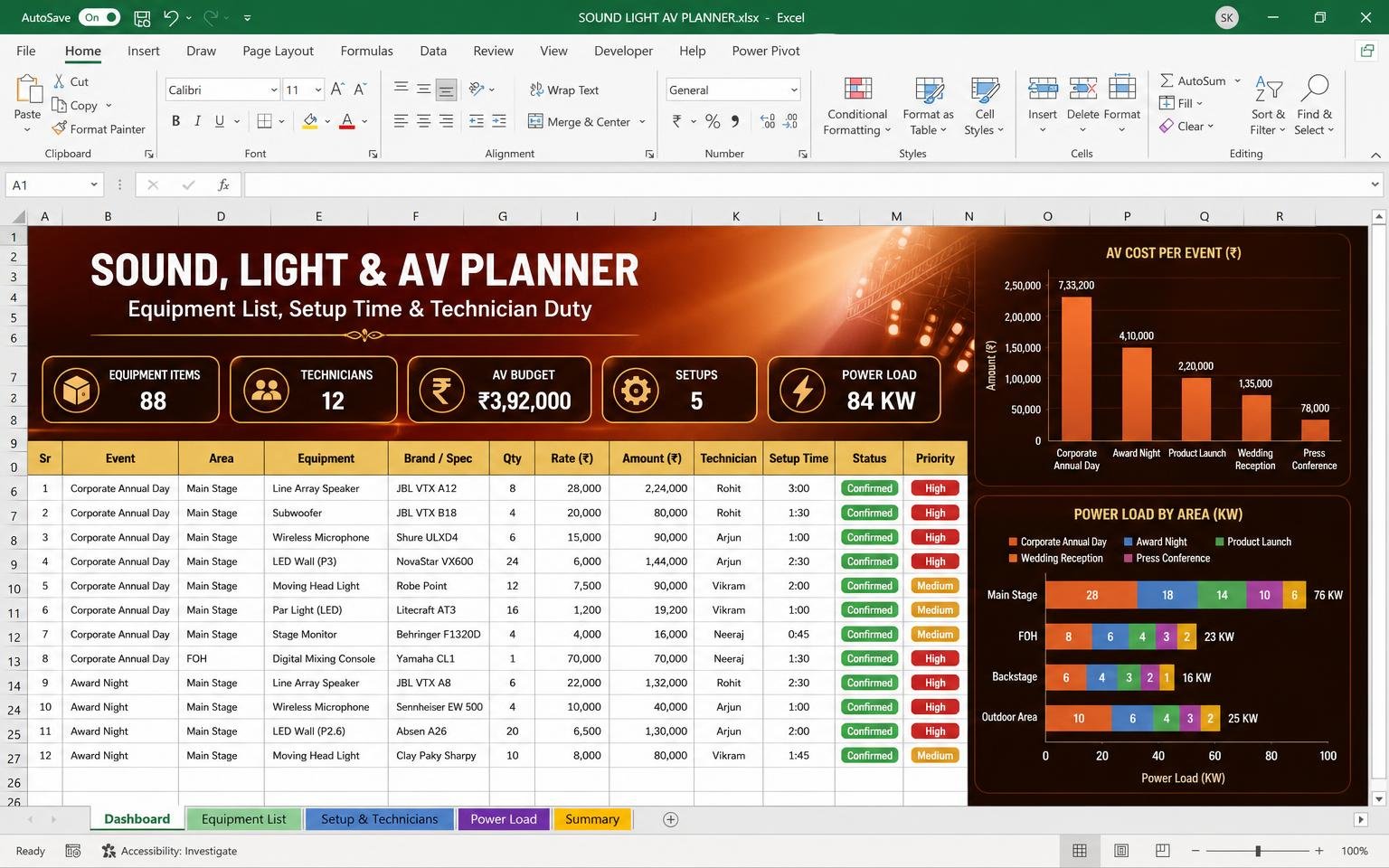
Task: Click the Fill Color paint bucket icon
Action: [x=310, y=121]
